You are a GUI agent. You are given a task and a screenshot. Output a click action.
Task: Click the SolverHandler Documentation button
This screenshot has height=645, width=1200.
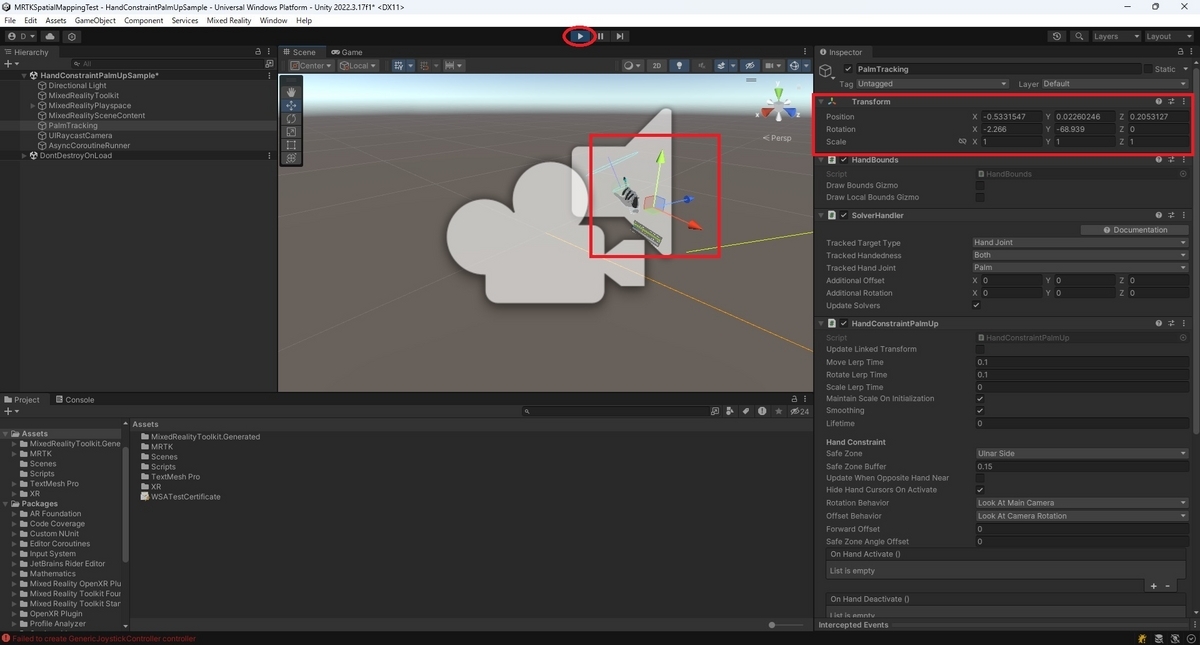click(1135, 230)
